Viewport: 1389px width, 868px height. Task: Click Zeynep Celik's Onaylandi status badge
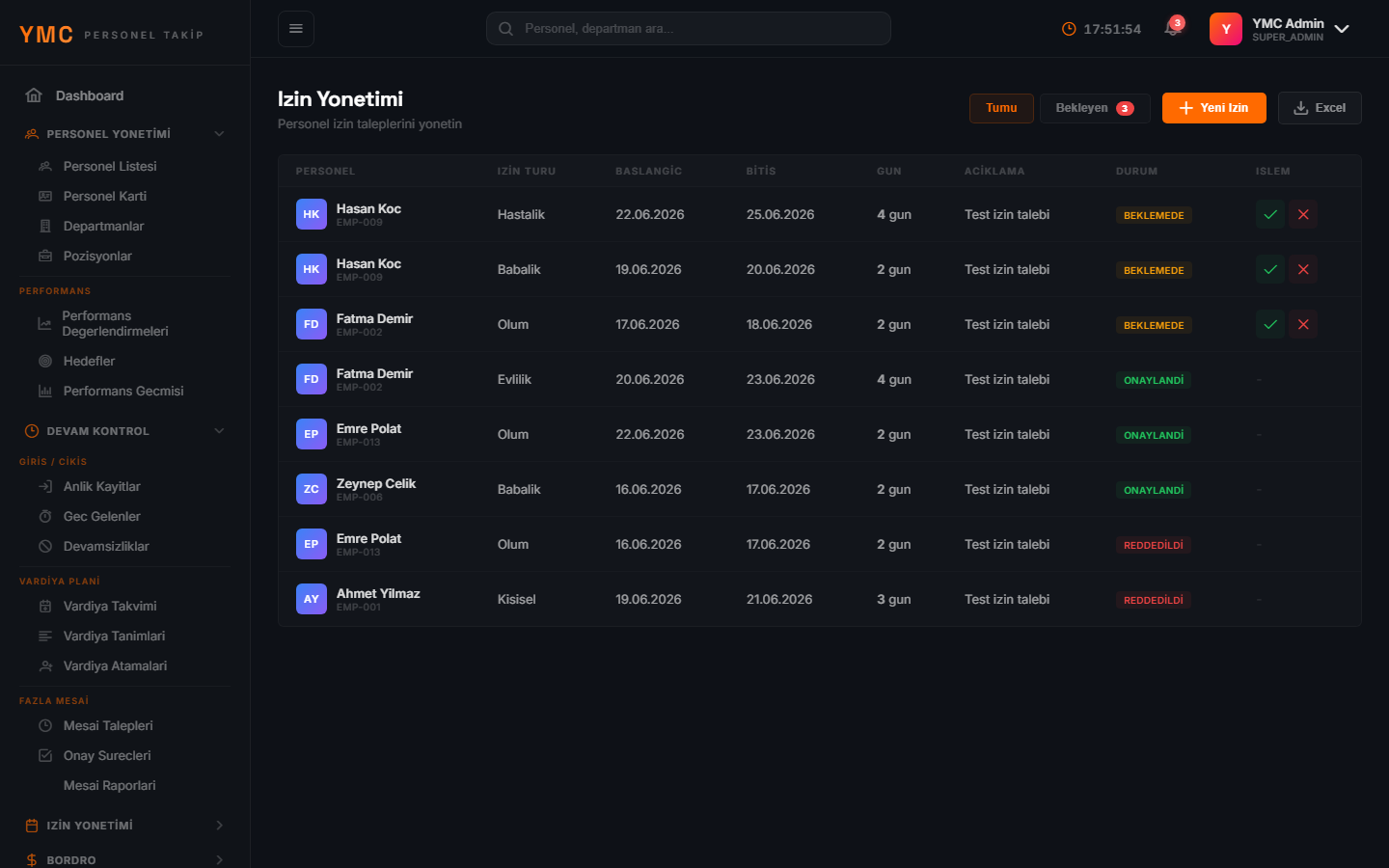click(x=1154, y=490)
